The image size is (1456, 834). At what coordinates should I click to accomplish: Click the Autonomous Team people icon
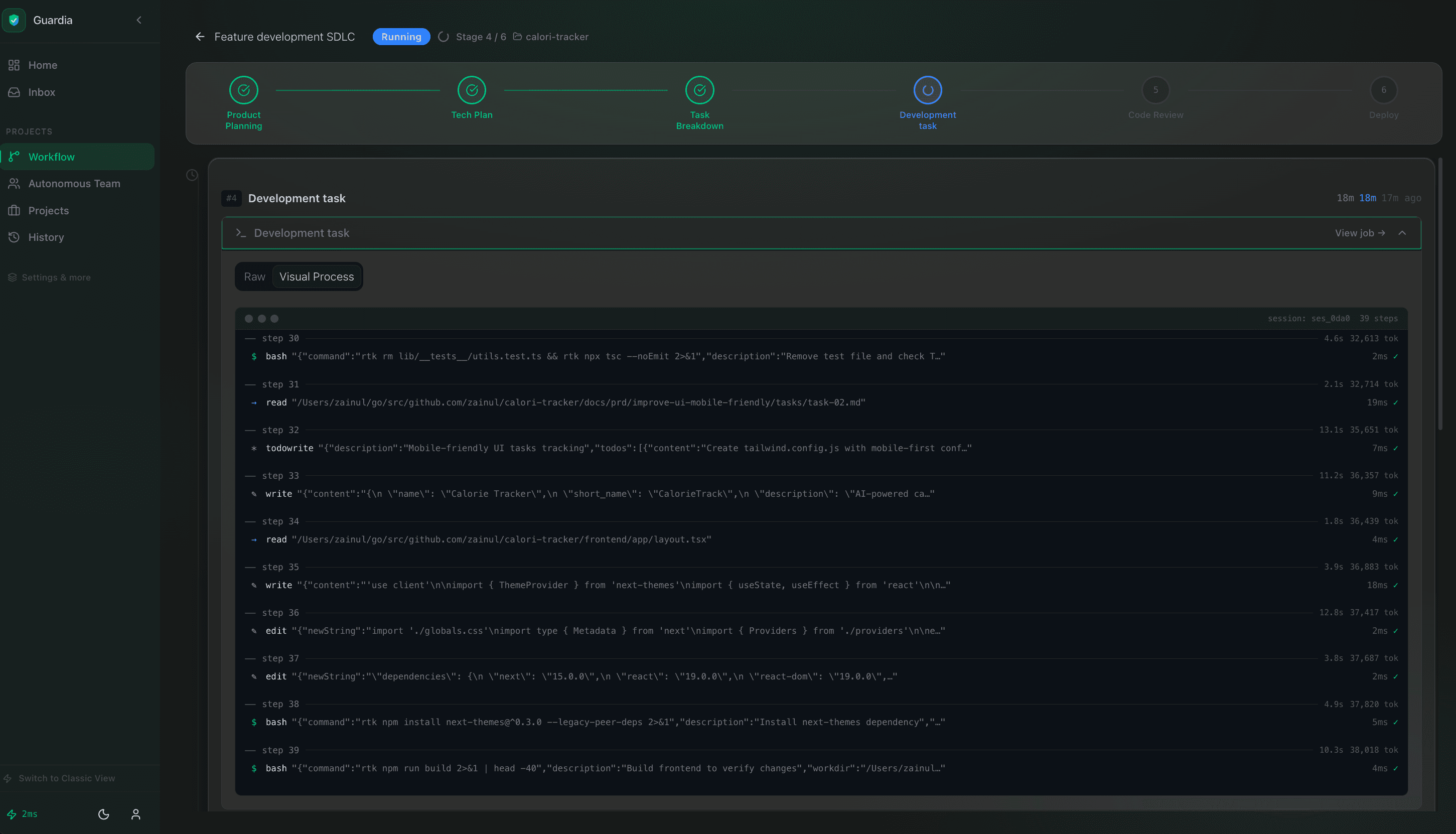coord(14,184)
